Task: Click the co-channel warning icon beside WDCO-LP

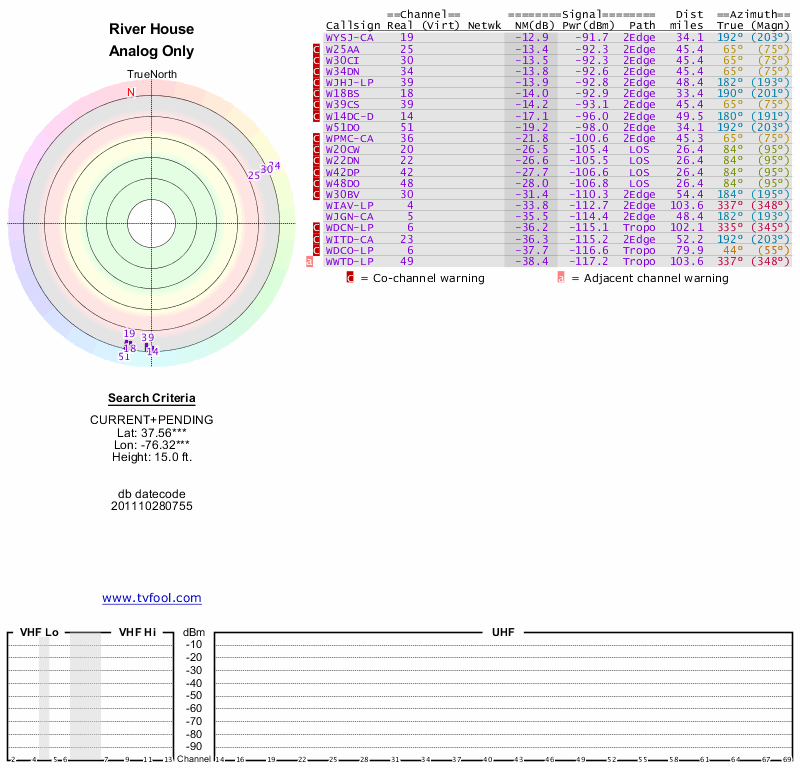Action: pyautogui.click(x=317, y=251)
